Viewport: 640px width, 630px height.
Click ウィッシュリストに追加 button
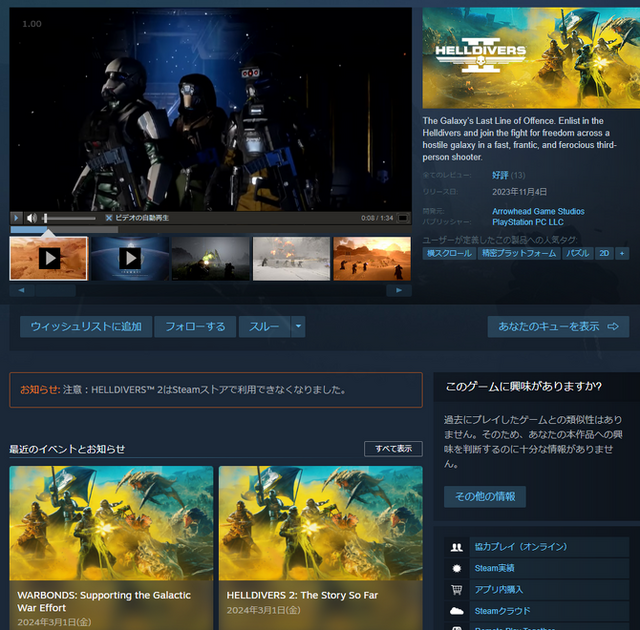(x=86, y=326)
